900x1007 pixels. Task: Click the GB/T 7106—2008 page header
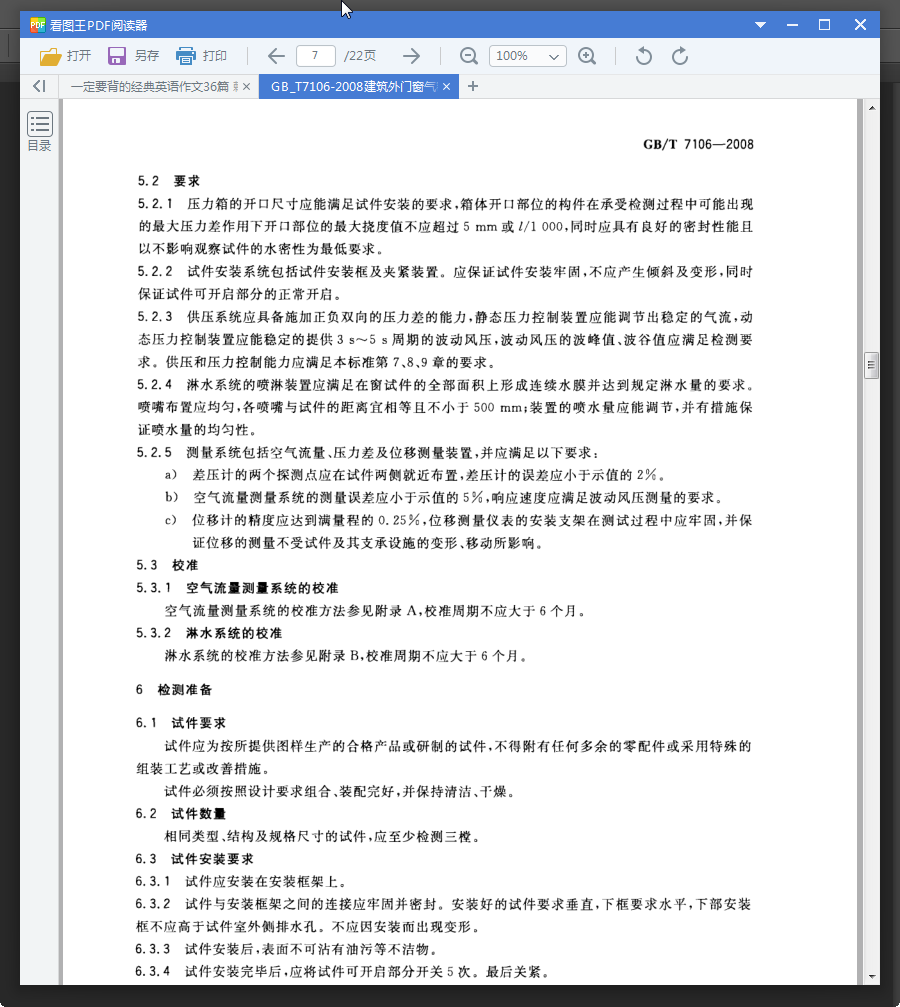tap(698, 144)
